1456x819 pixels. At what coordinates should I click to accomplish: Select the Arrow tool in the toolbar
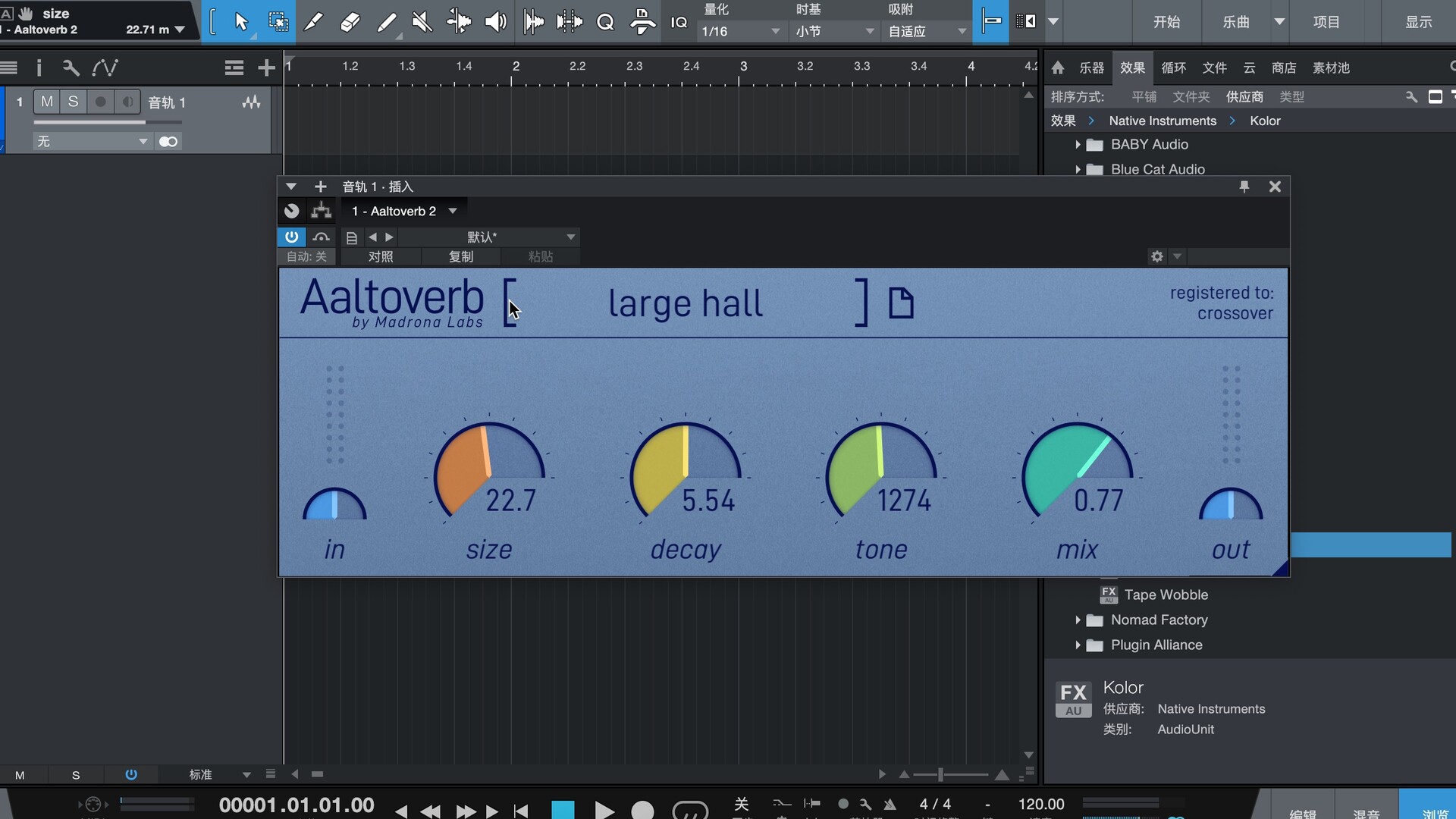pyautogui.click(x=241, y=22)
